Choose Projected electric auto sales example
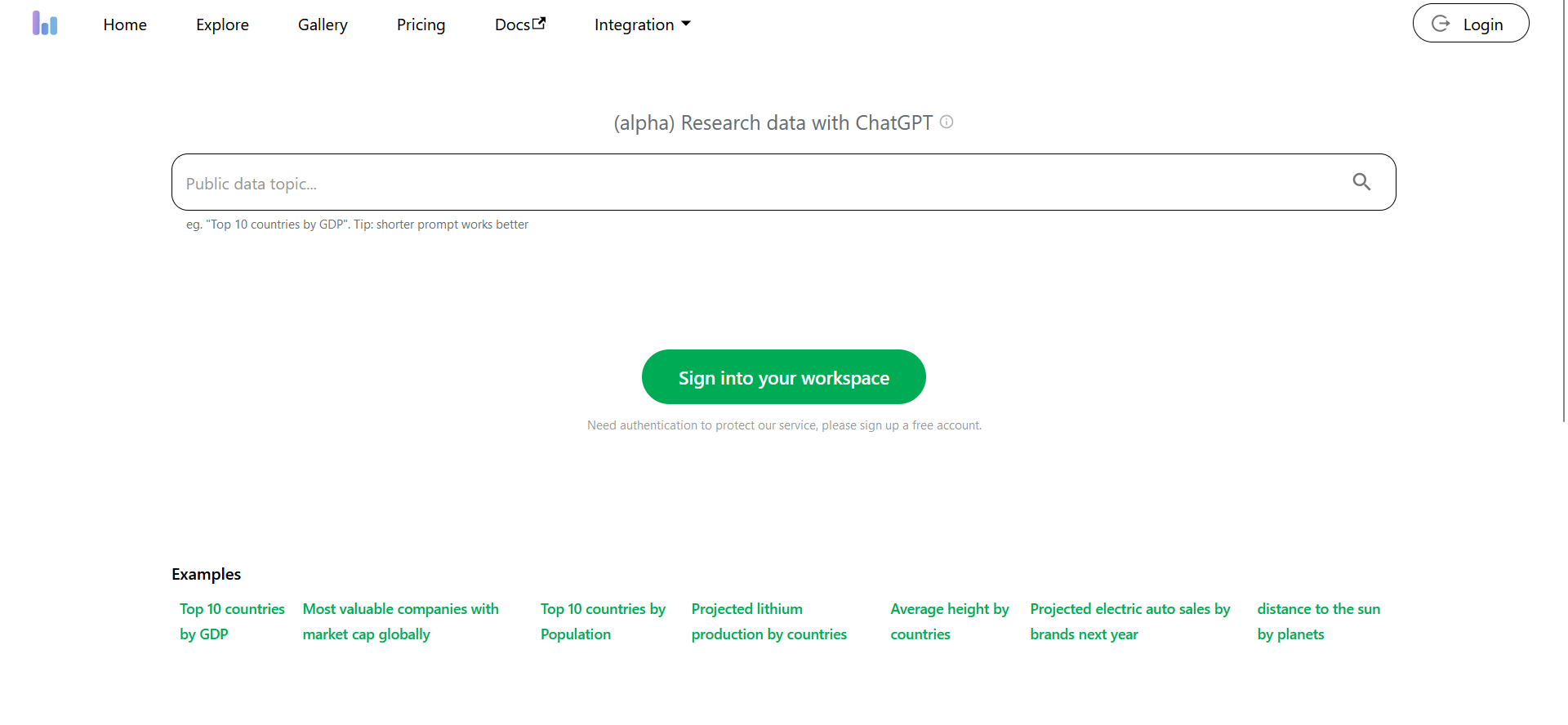Image resolution: width=1568 pixels, height=725 pixels. click(1129, 621)
